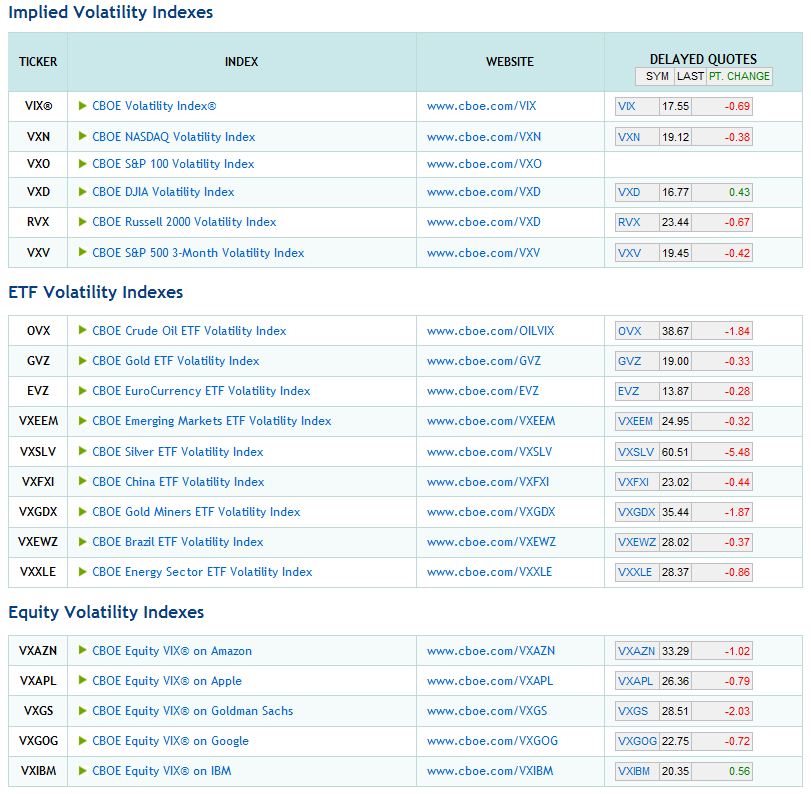Click the ETF Volatility Indexes heading
The image size is (811, 794).
[x=96, y=292]
